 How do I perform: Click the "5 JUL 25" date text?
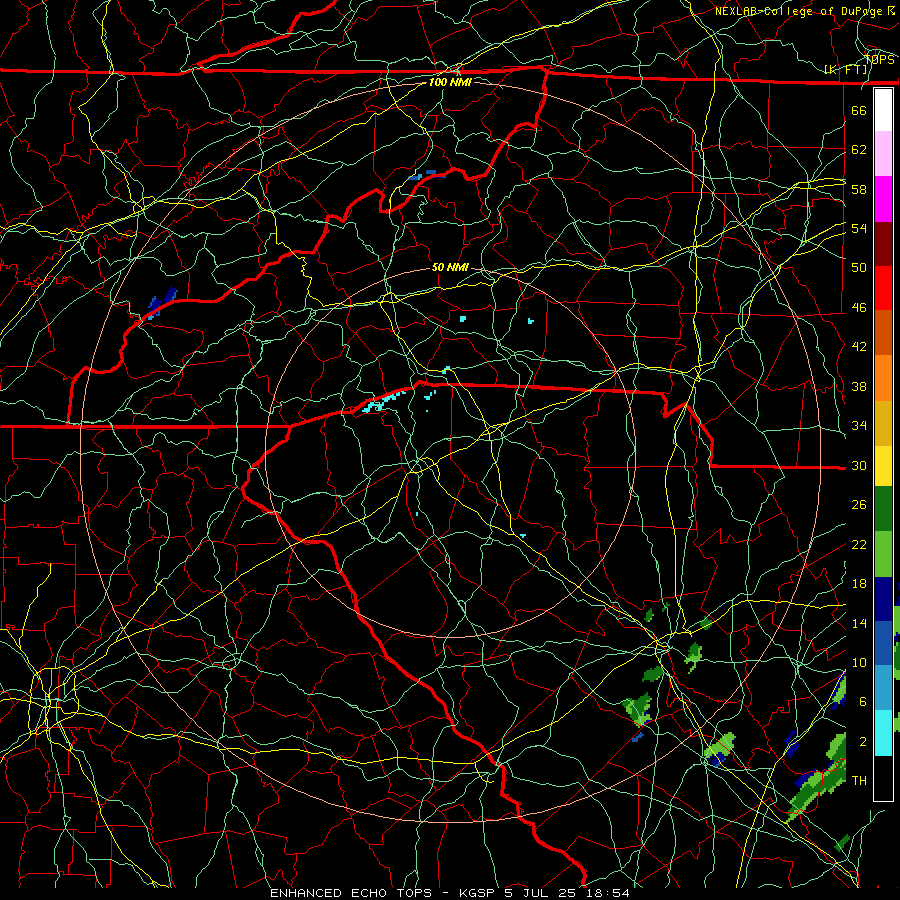(x=542, y=893)
